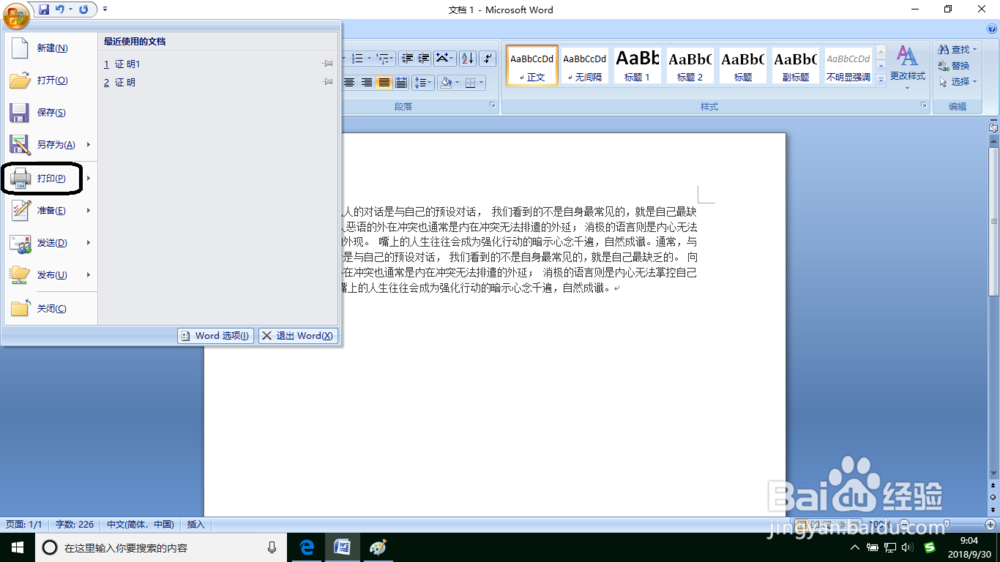Click the Word help question mark icon

(992, 29)
